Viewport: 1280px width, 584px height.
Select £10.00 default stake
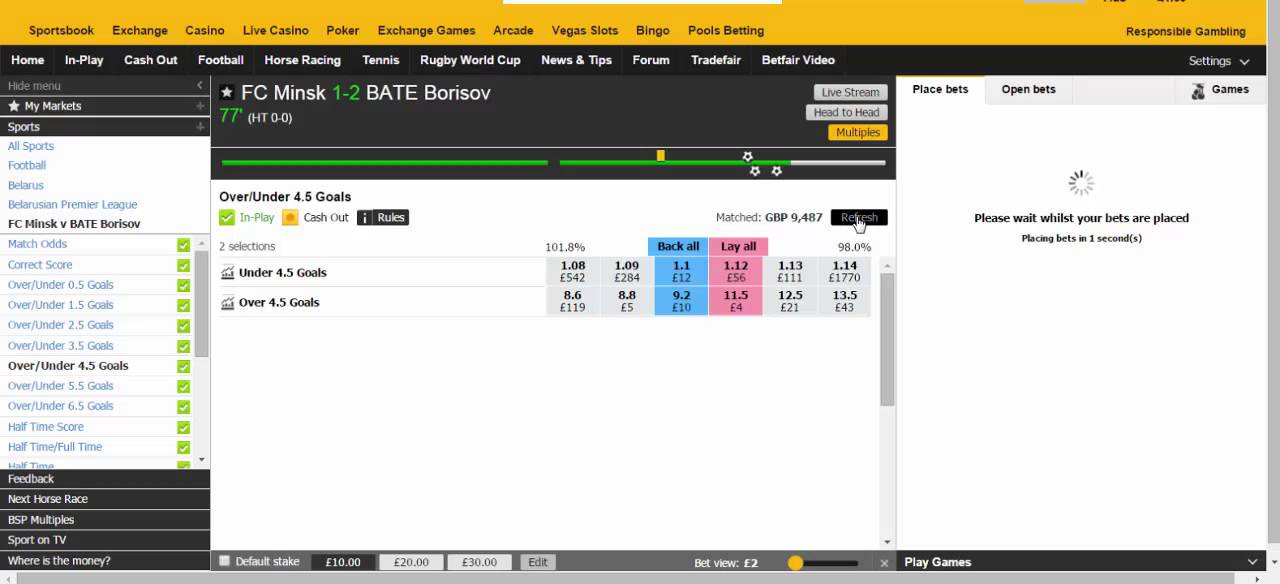coord(343,562)
